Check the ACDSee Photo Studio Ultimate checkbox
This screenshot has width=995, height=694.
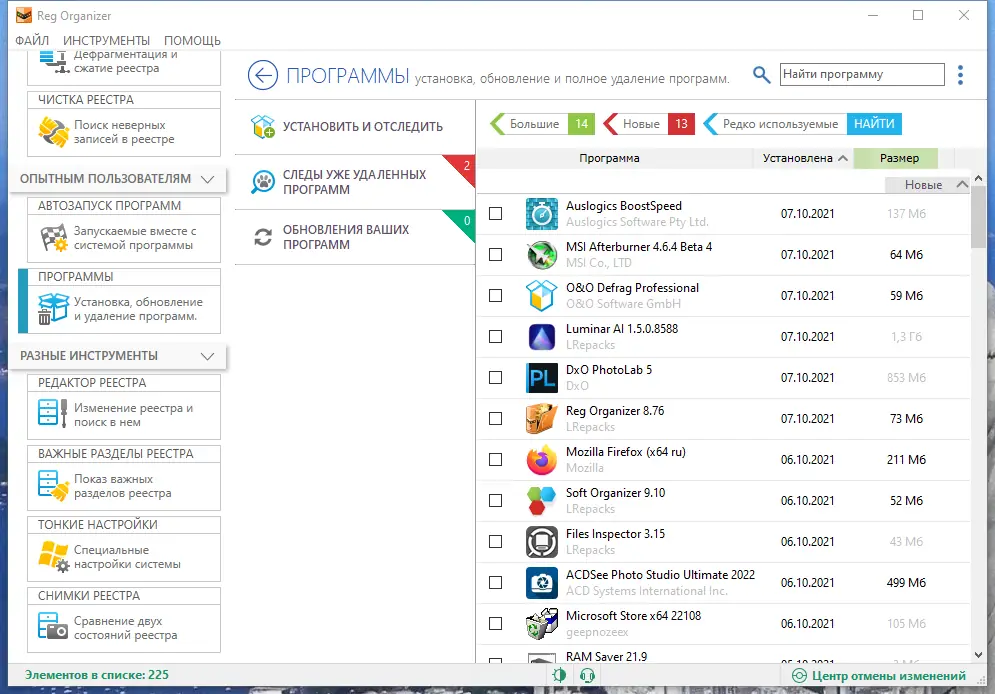pyautogui.click(x=496, y=582)
